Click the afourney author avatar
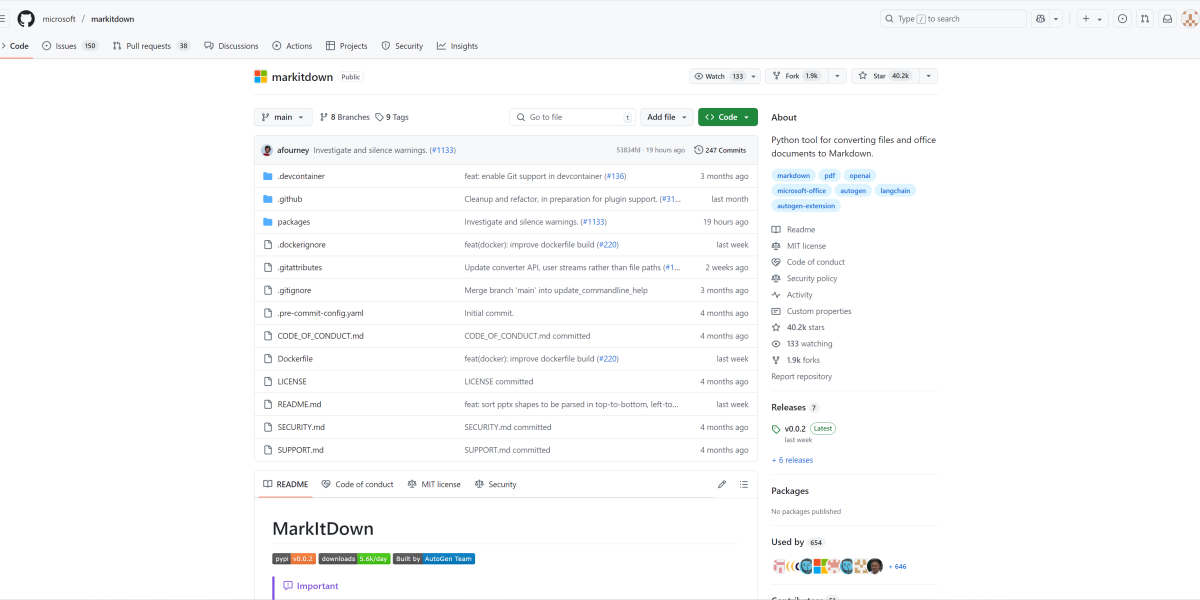The height and width of the screenshot is (600, 1200). click(267, 150)
